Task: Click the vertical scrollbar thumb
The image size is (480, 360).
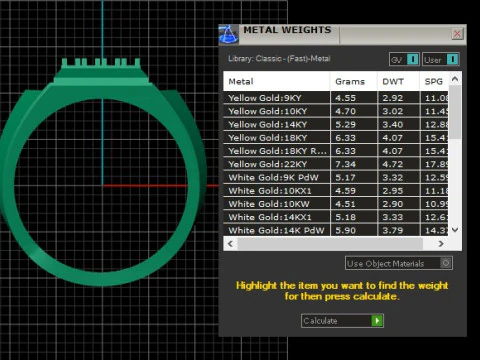Action: 455,112
